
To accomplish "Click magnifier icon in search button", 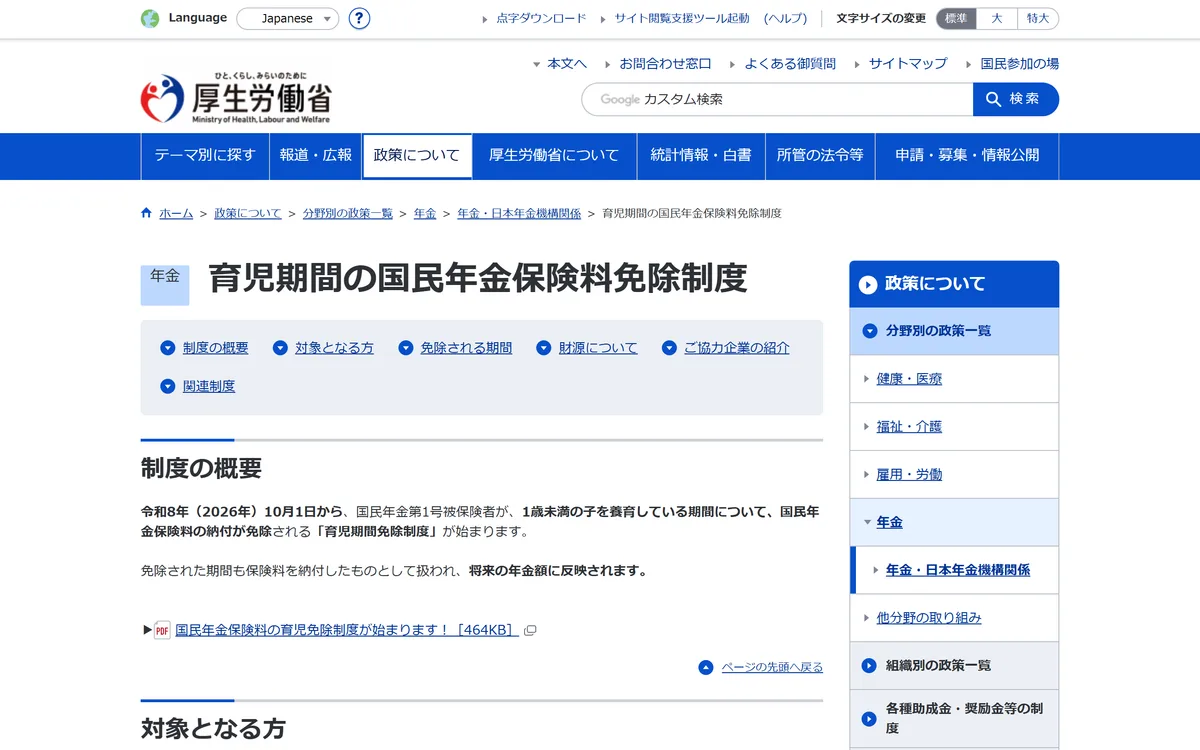I will click(x=993, y=99).
